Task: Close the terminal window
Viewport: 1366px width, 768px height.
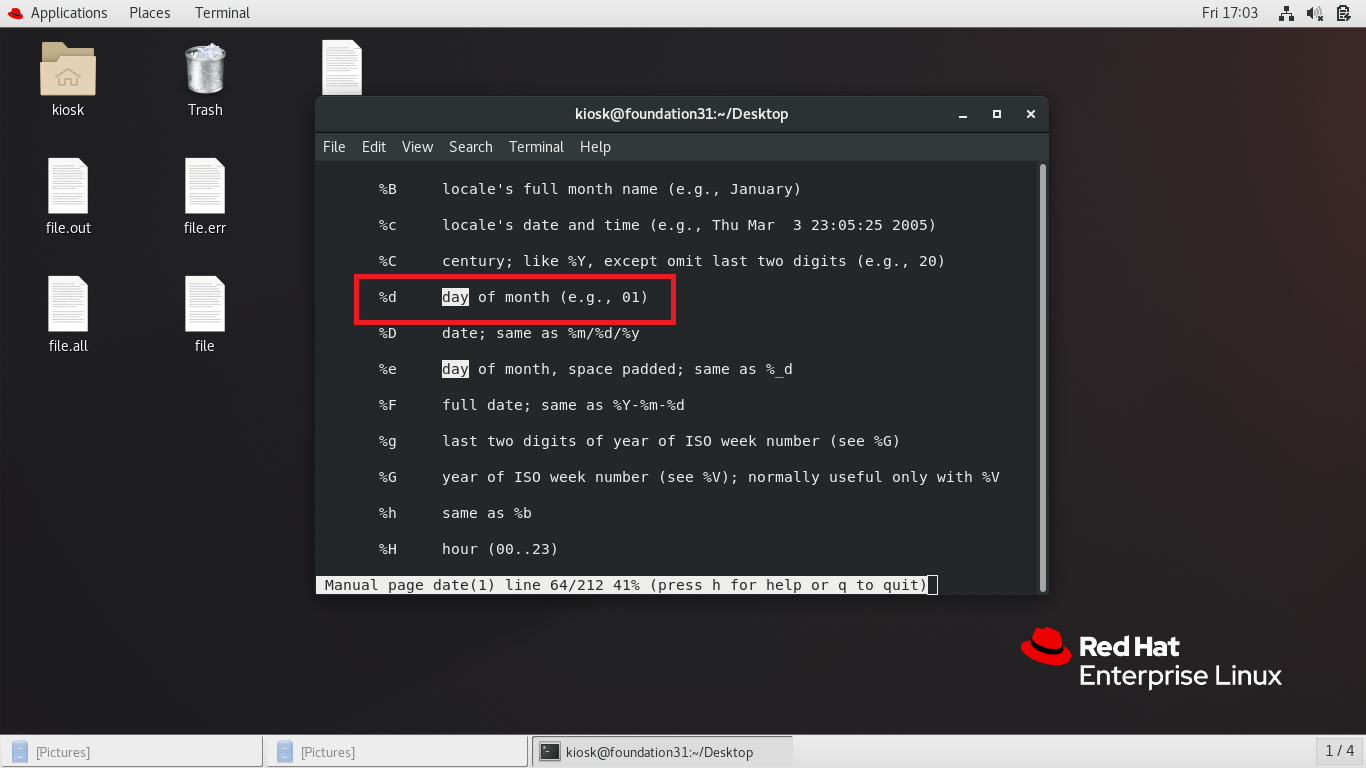Action: 1031,114
